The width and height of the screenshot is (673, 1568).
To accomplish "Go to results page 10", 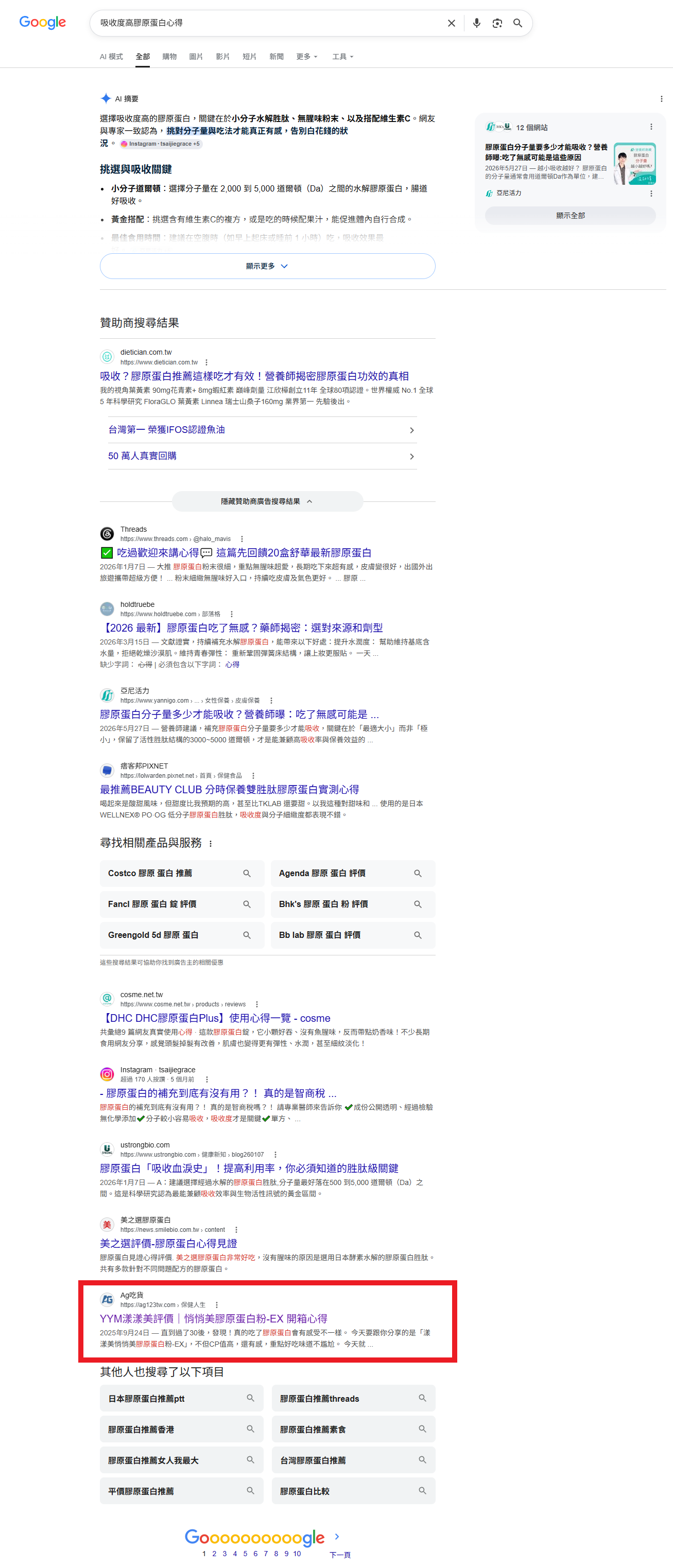I will coord(297,1554).
